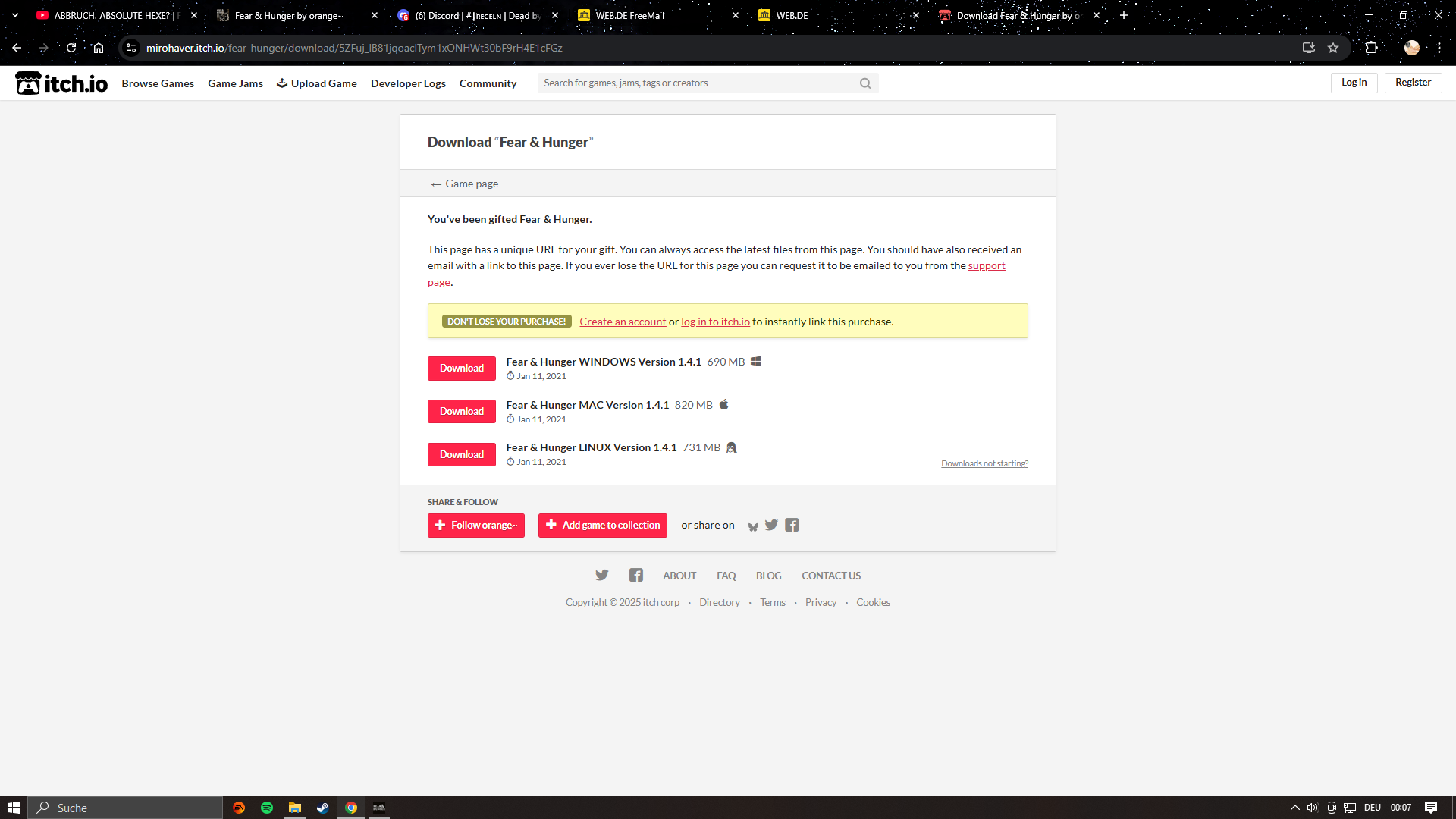Open the CONTACT US footer link

831,576
